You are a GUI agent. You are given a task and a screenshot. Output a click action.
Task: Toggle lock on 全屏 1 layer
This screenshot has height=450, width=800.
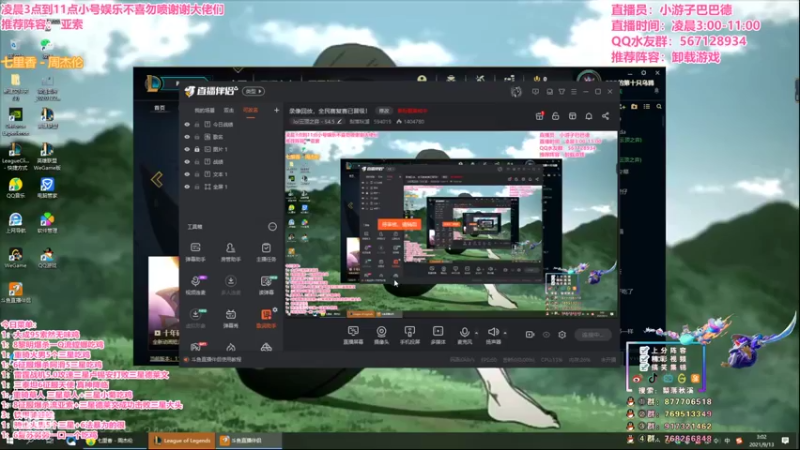coord(197,187)
